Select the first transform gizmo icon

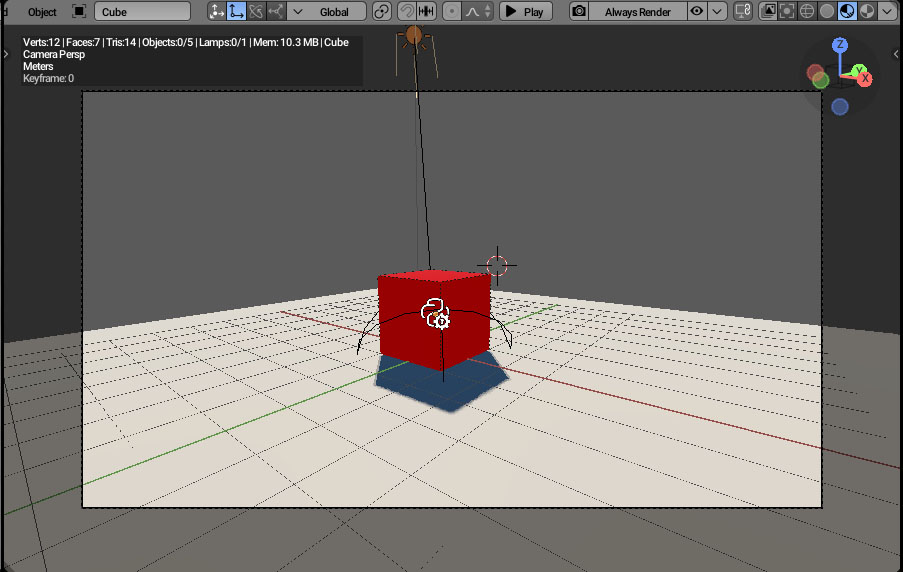pos(217,12)
